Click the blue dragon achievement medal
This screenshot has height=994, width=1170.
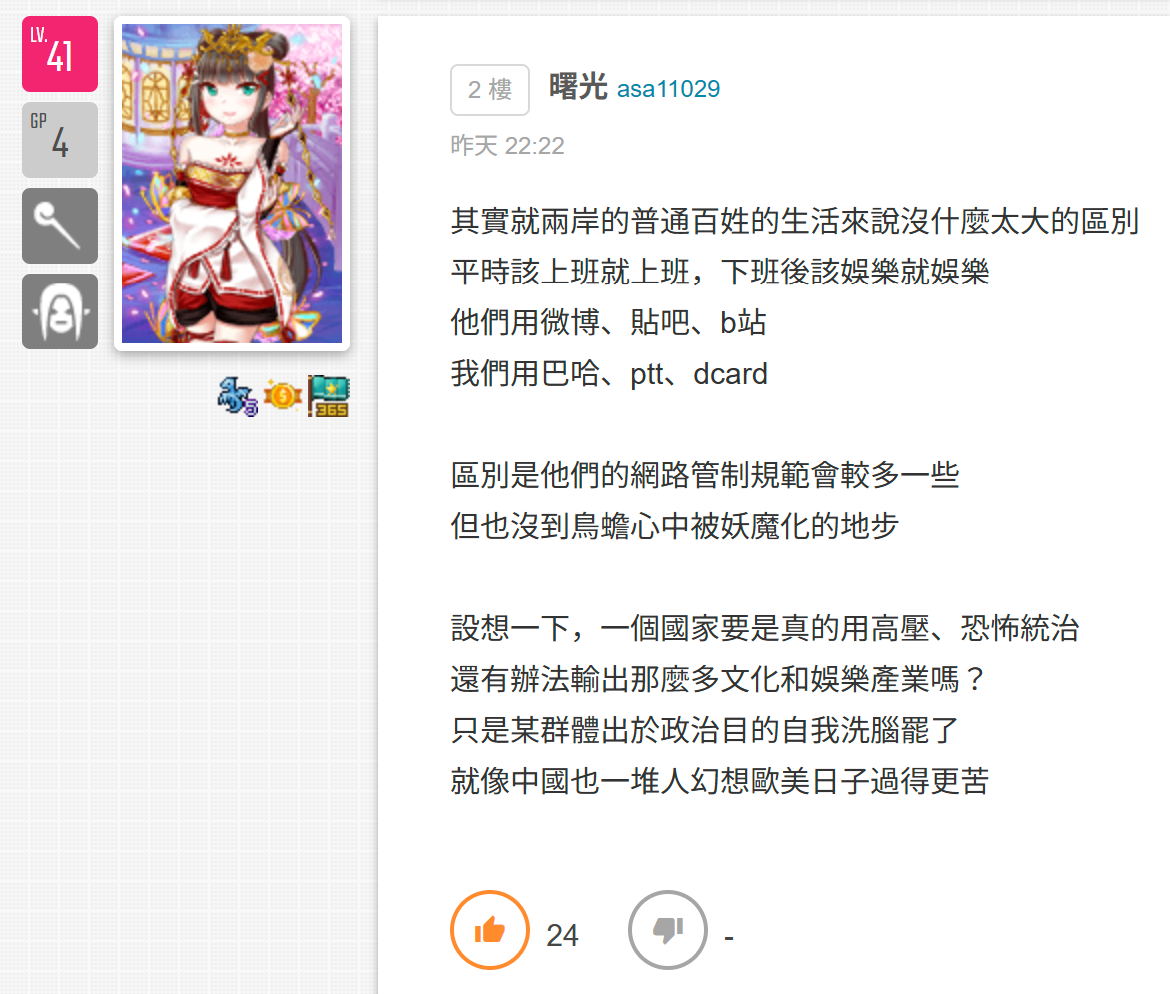pos(237,396)
